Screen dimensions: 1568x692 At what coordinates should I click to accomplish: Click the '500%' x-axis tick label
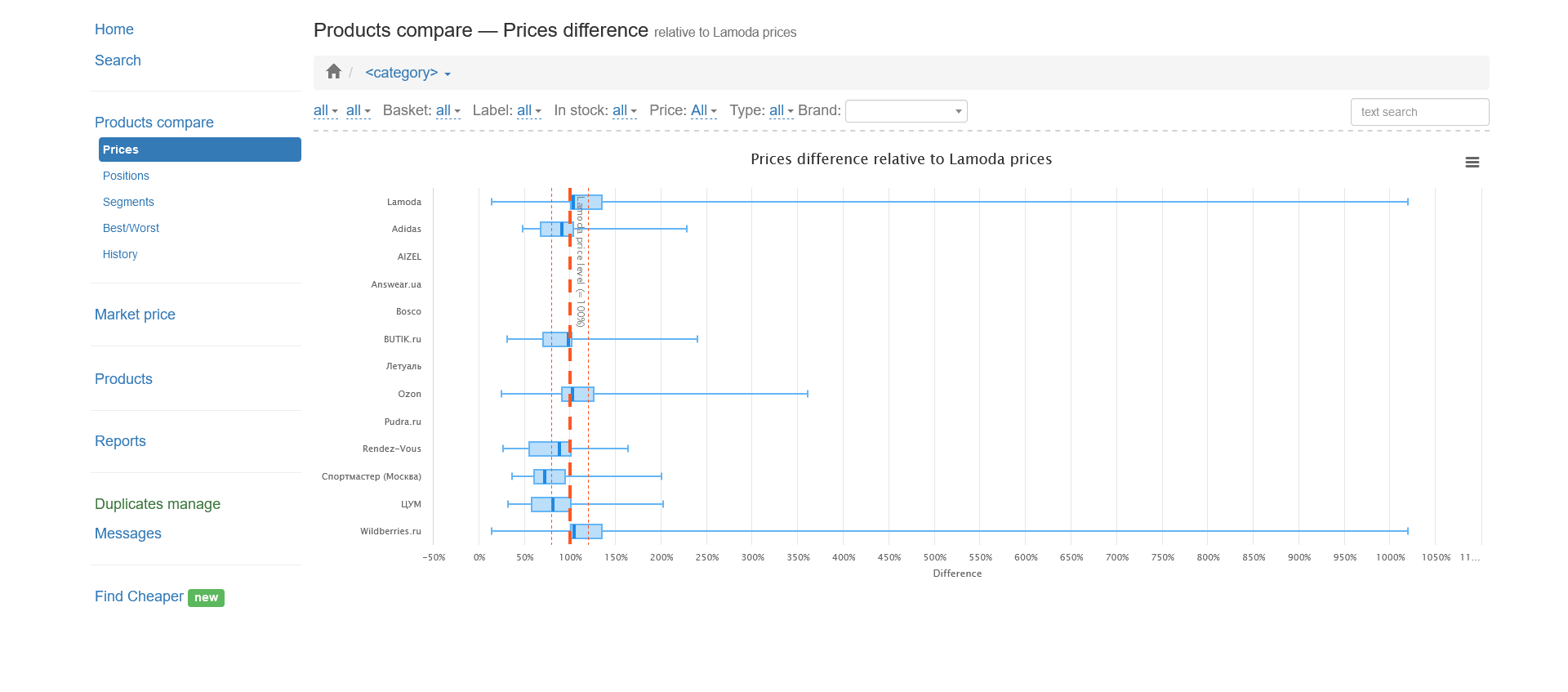coord(935,557)
